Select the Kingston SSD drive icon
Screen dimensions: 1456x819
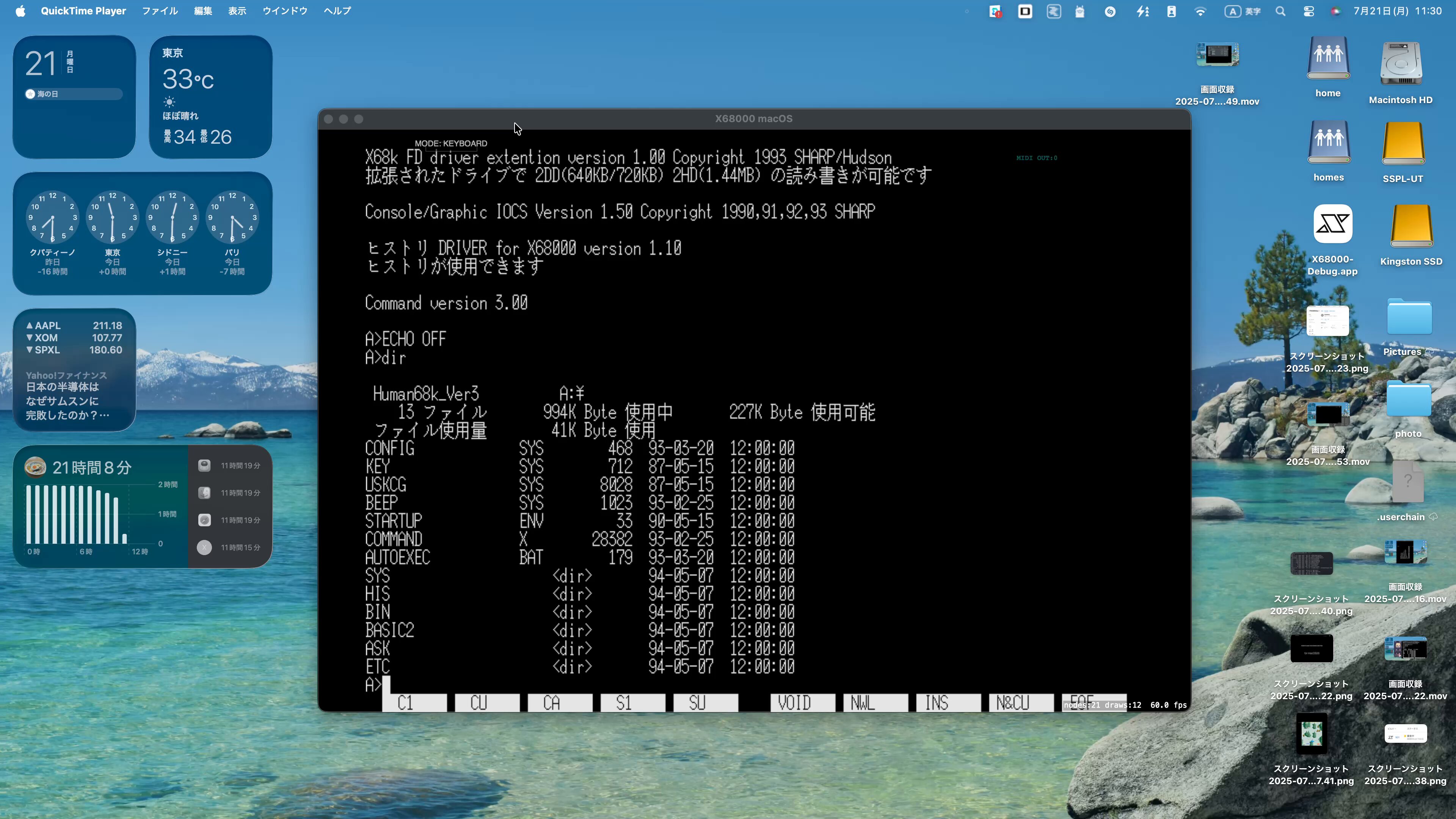click(1411, 227)
